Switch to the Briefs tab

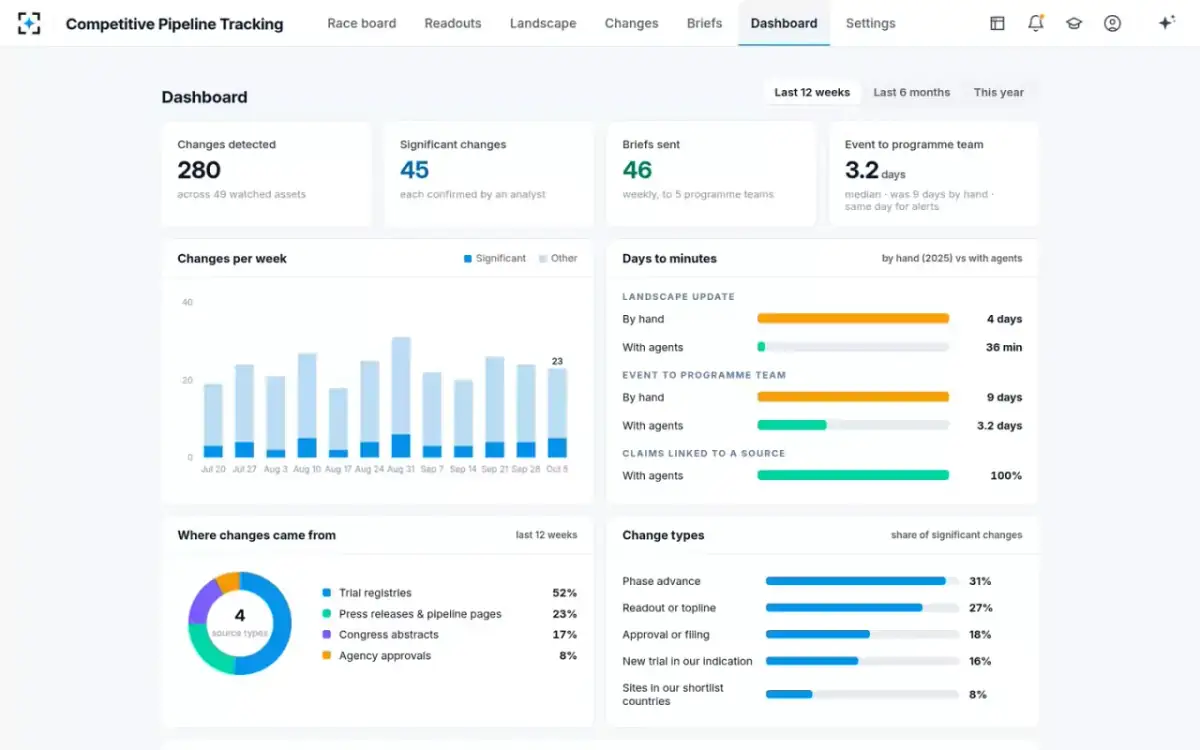(x=705, y=23)
